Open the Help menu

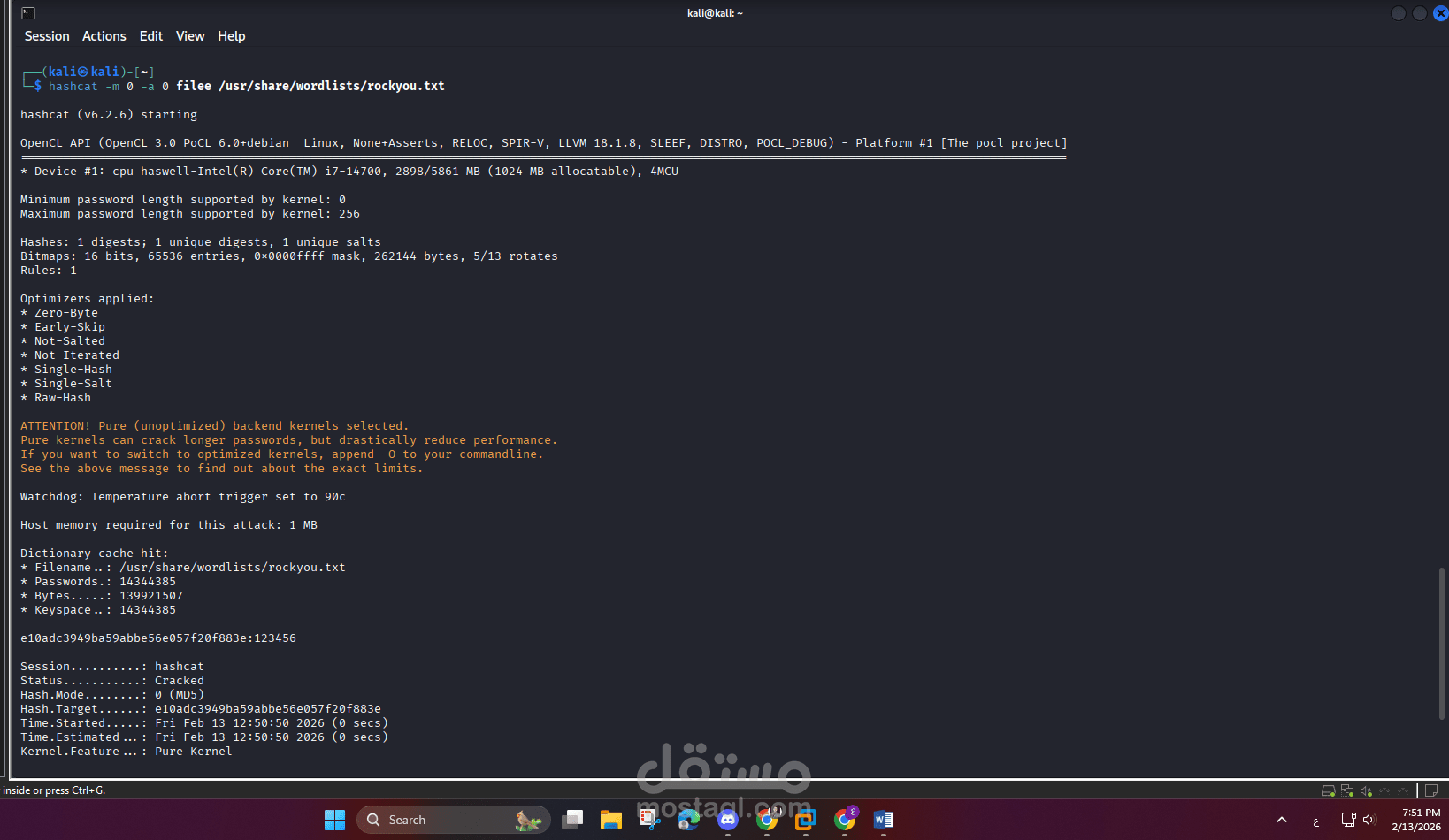[232, 36]
